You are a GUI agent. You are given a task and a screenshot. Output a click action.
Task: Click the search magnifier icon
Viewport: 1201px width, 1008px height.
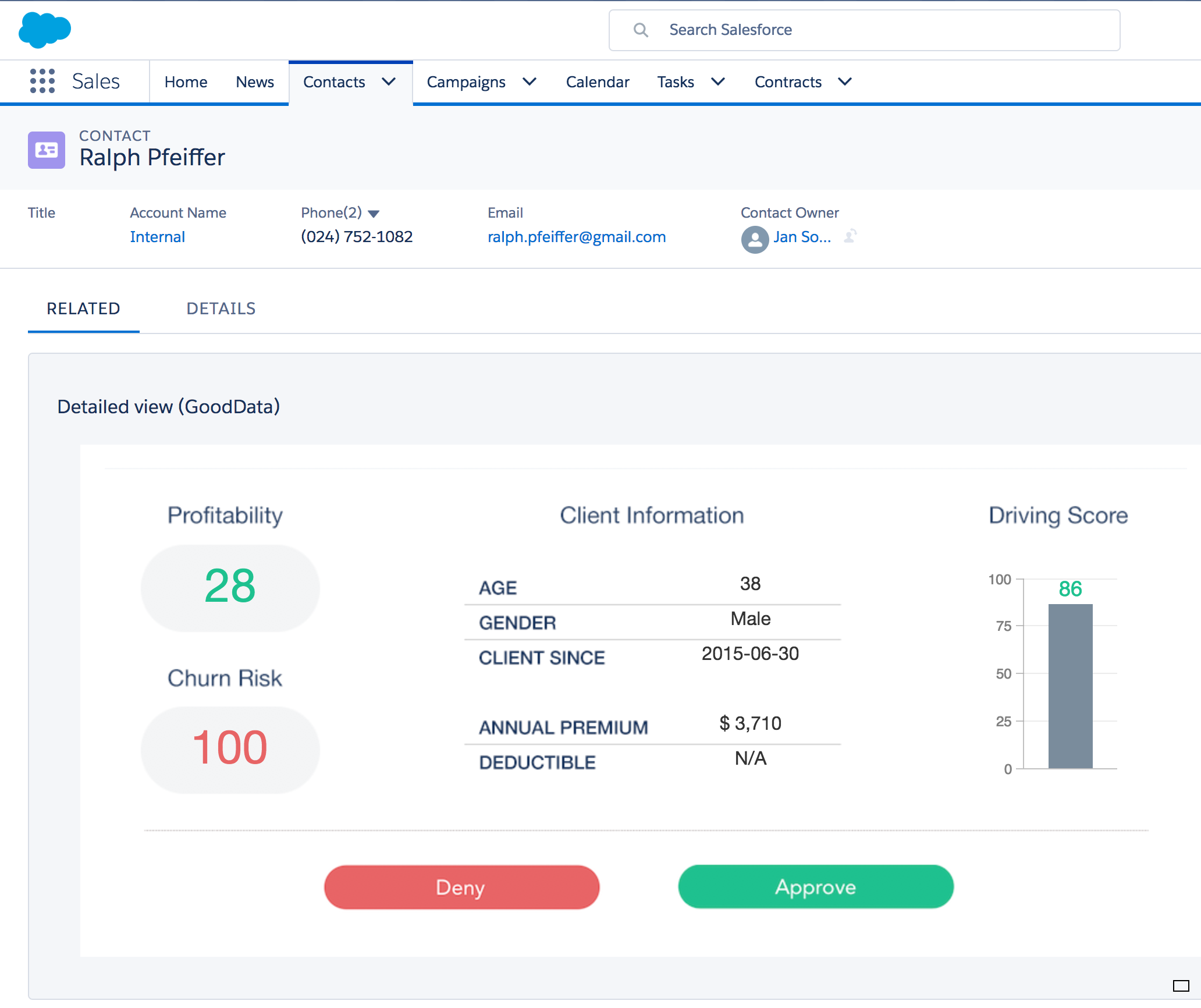tap(641, 30)
